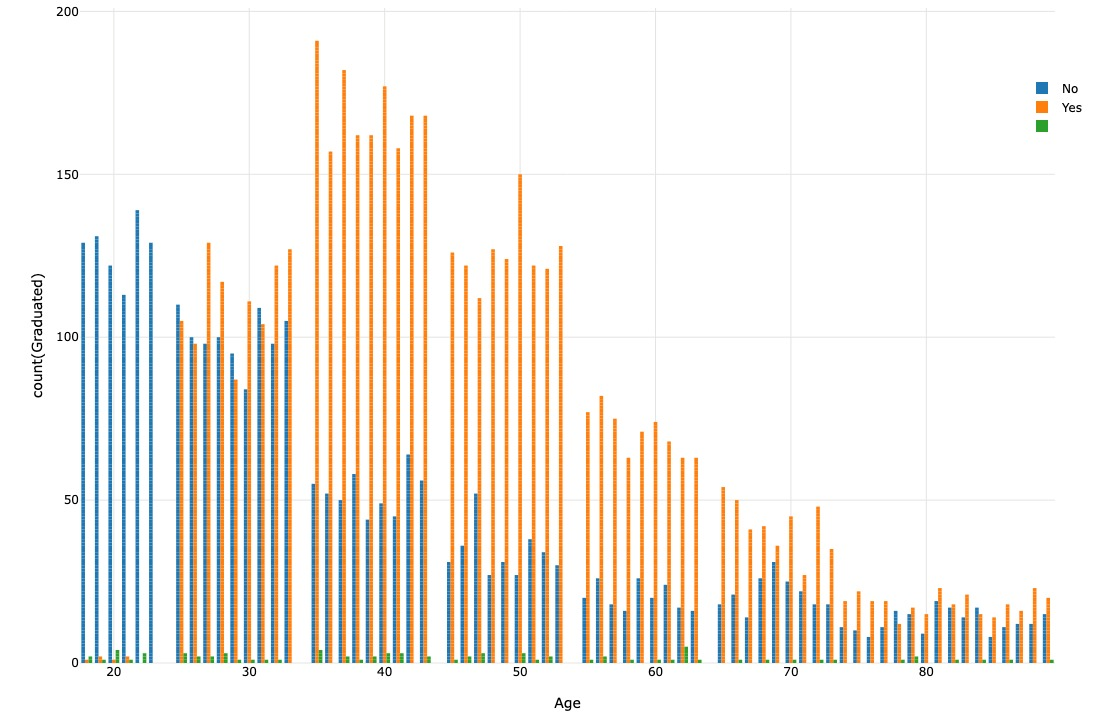
Task: Select the tallest blue bar near age 22
Action: [x=137, y=435]
